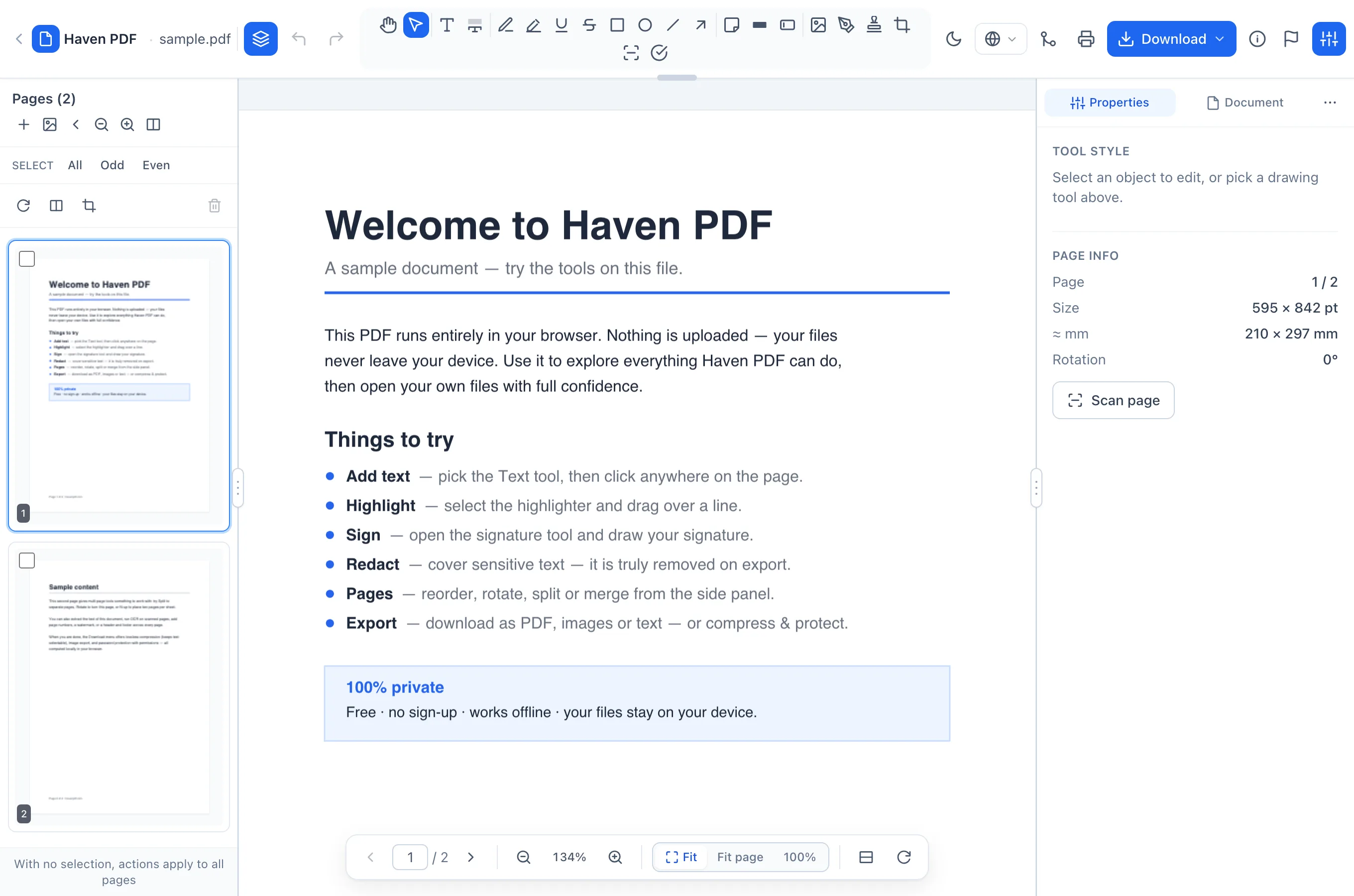Select the Ellipse shape tool

(x=645, y=25)
